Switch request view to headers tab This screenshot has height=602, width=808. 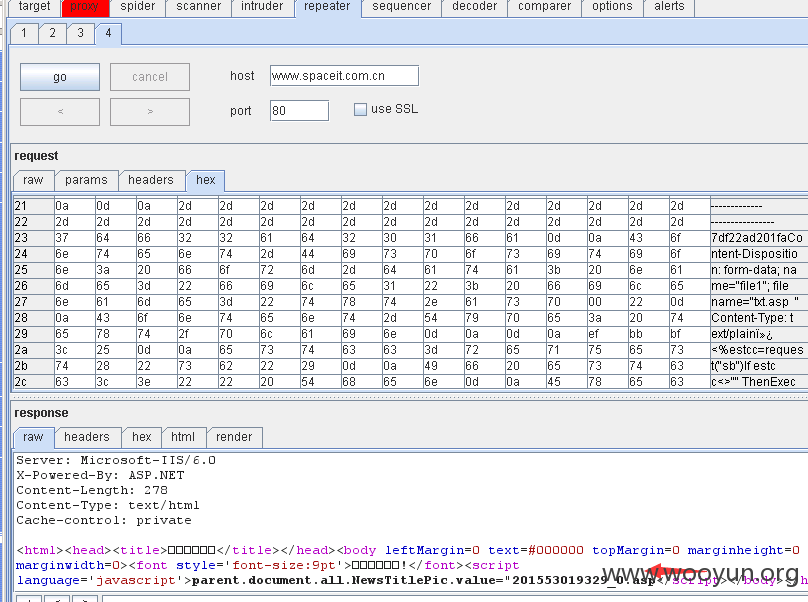[x=150, y=180]
